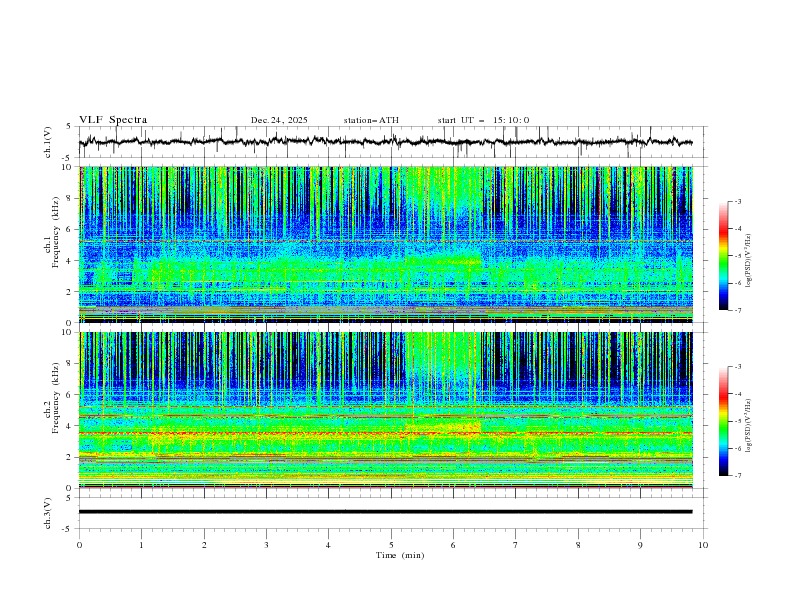Click the date 'Dec.24, 2025'
Image resolution: width=792 pixels, height=612 pixels.
[279, 120]
